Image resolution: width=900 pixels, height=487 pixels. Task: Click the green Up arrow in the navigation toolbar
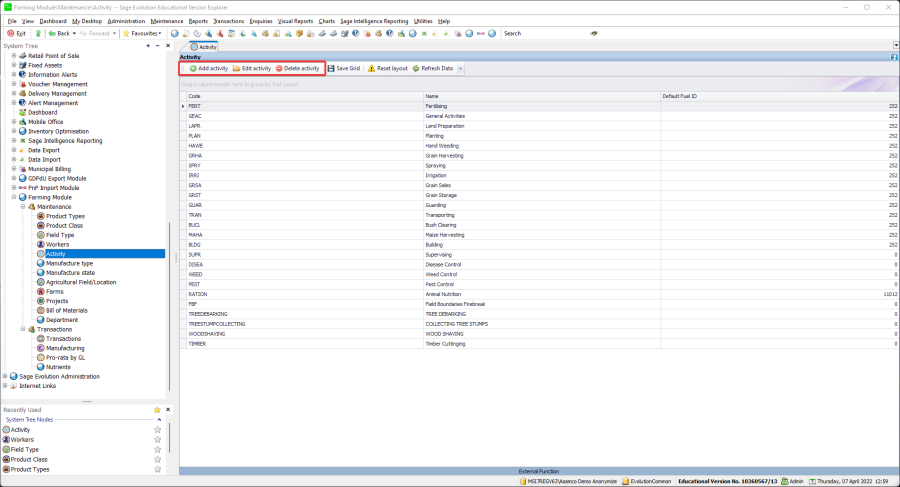[x=39, y=33]
